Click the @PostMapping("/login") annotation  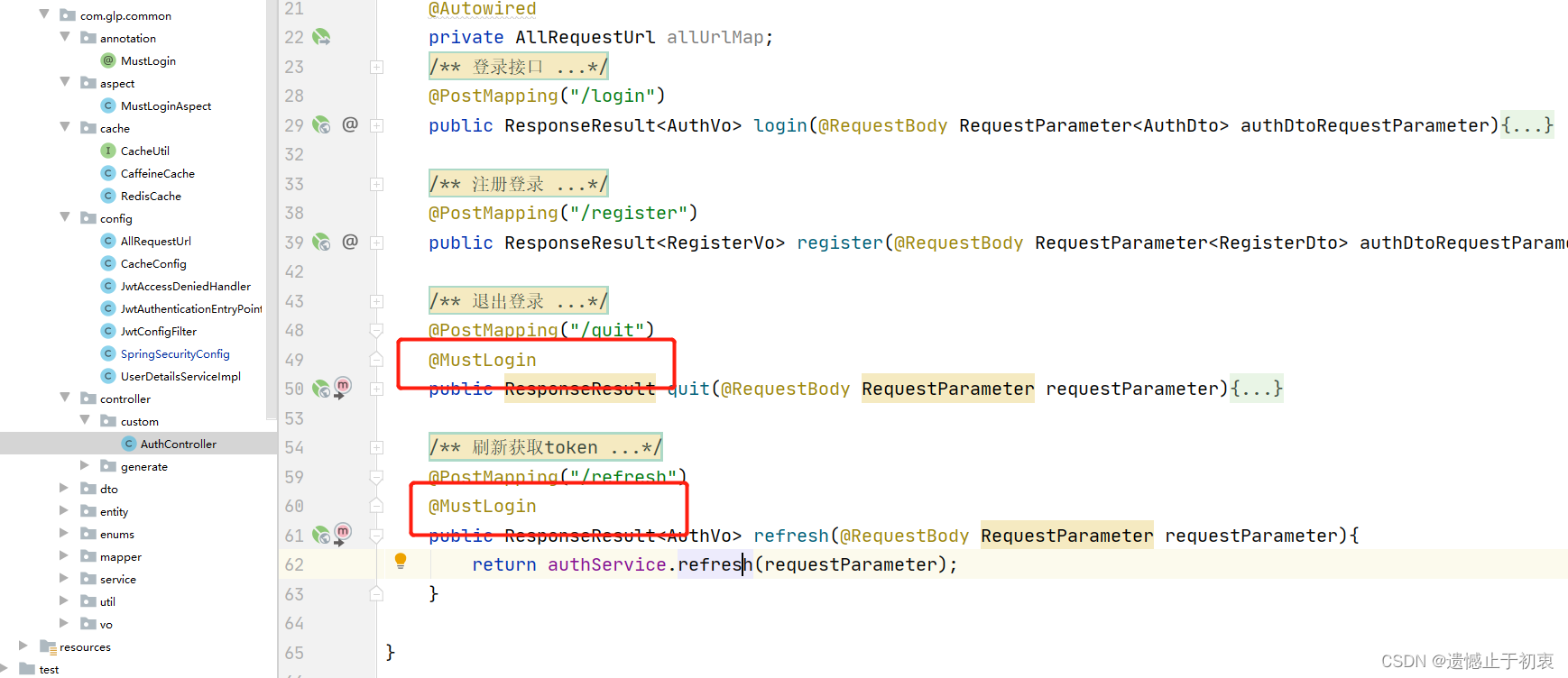(547, 96)
